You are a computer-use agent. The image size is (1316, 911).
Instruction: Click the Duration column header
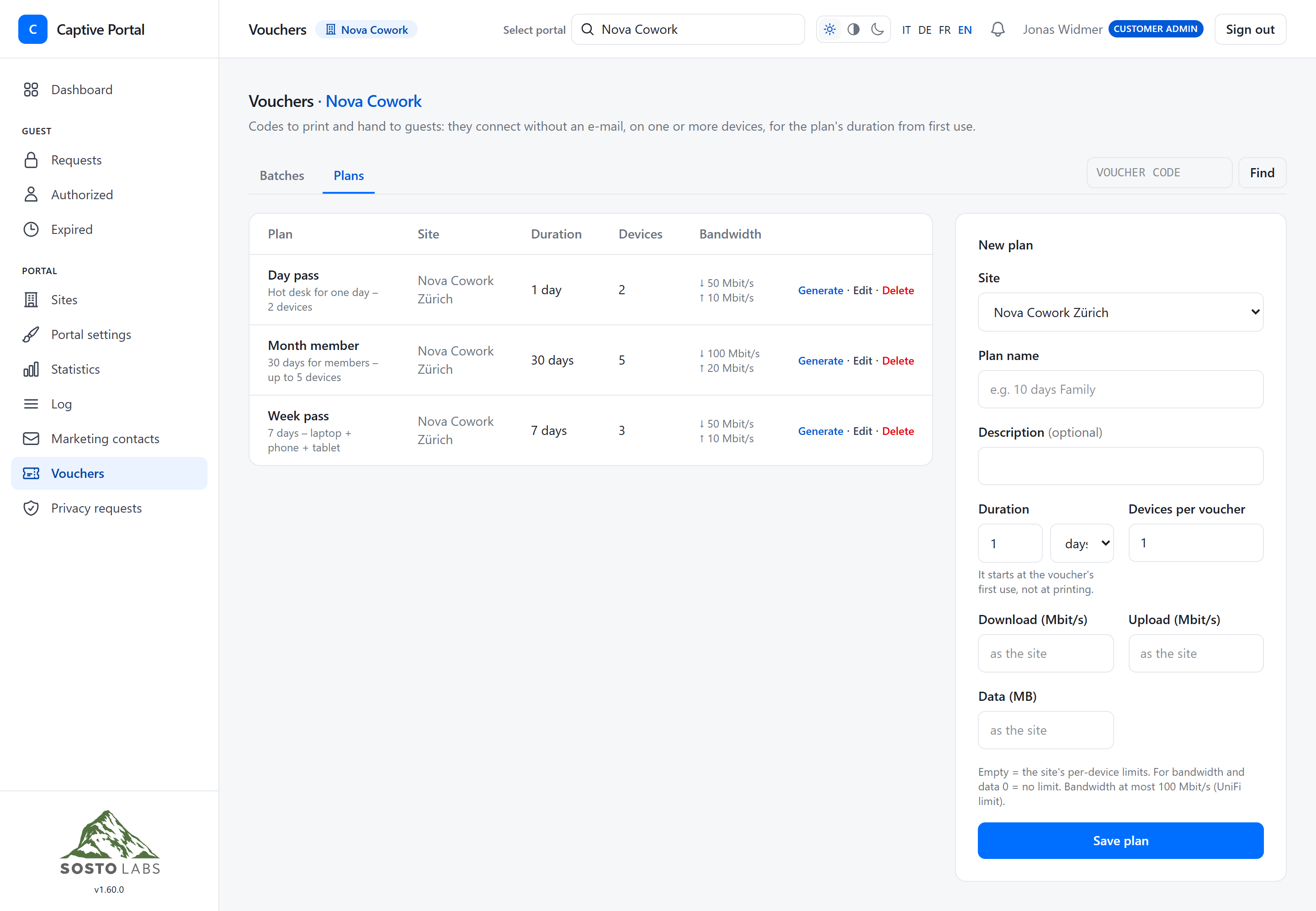[556, 234]
